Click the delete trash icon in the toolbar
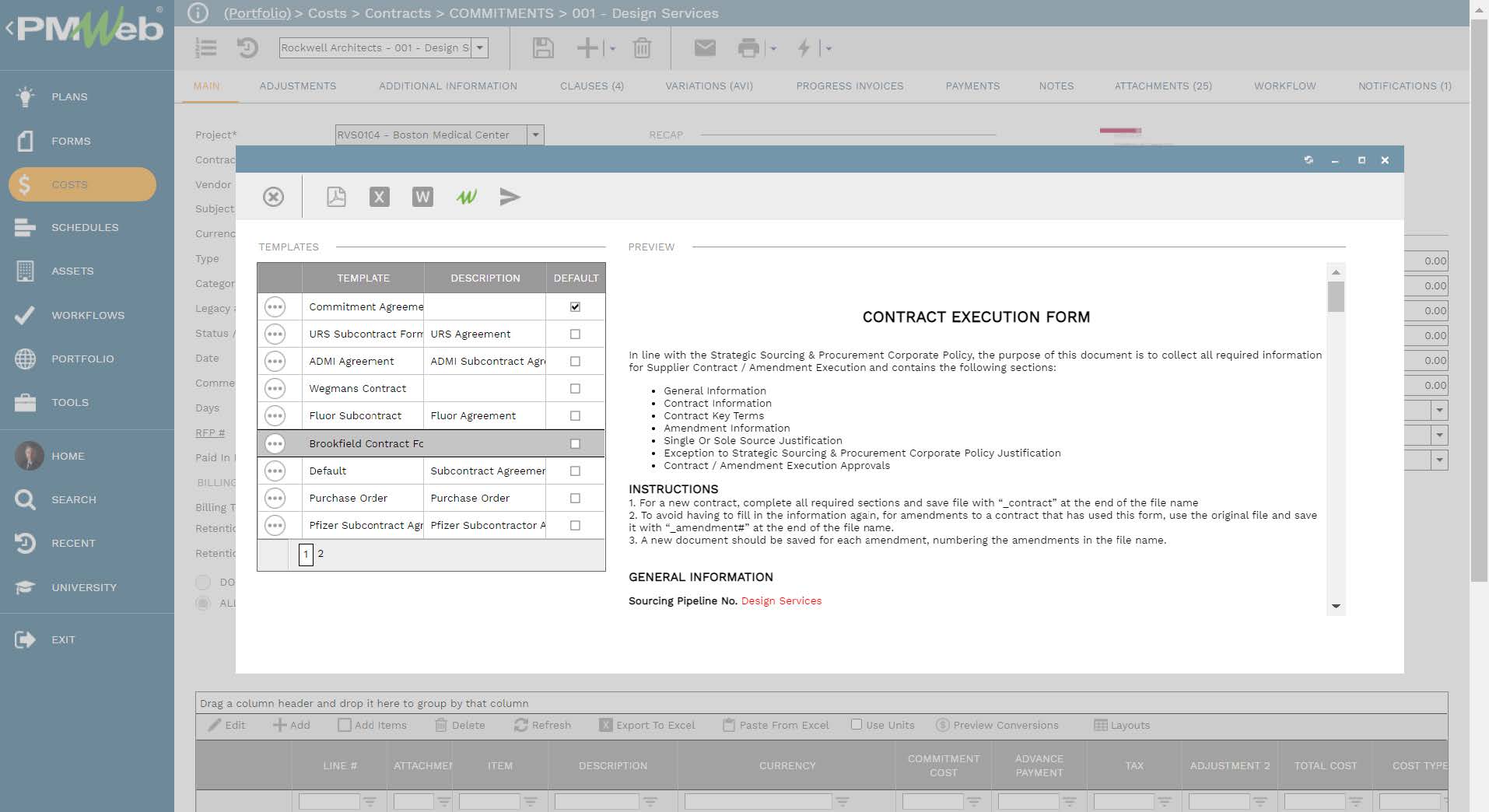Screen dimensions: 1489x812 coord(641,47)
